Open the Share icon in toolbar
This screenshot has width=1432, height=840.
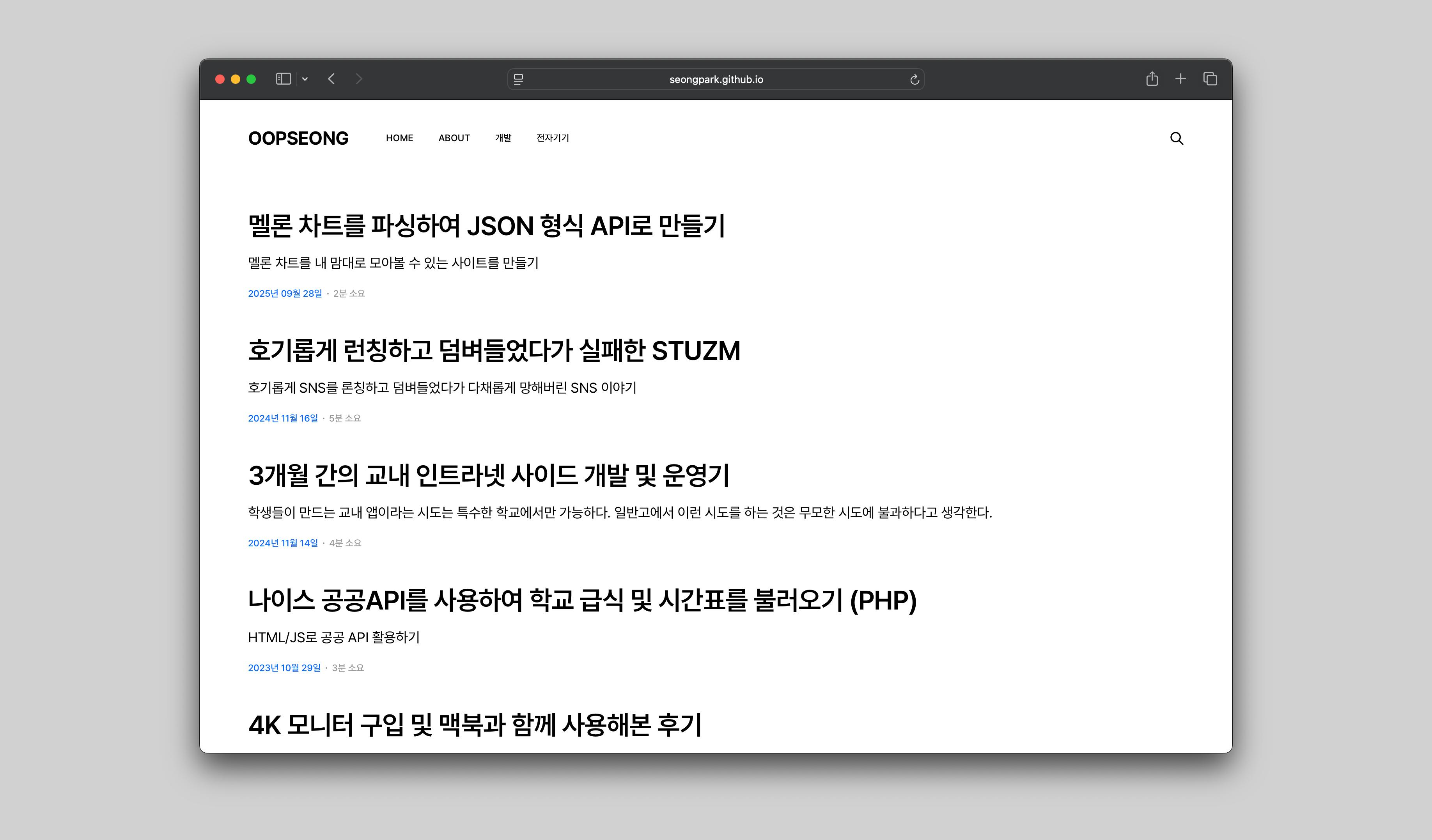pos(1152,79)
